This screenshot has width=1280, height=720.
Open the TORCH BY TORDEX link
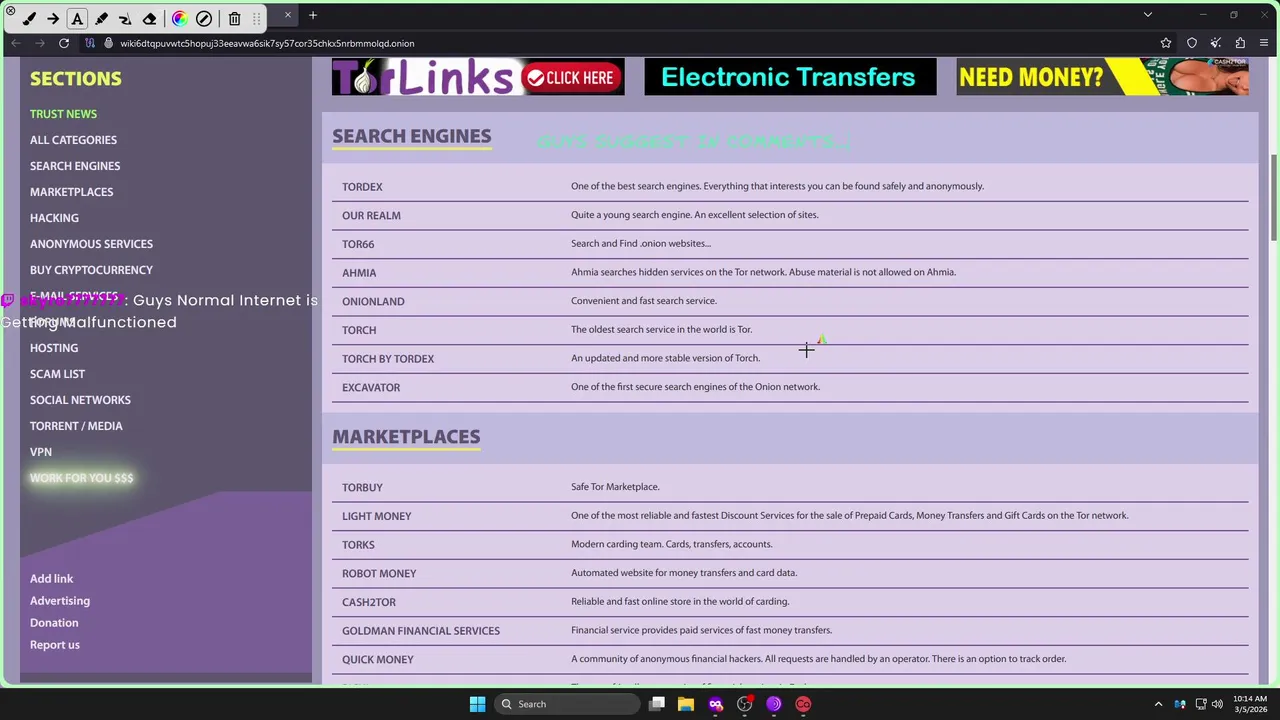[x=388, y=359]
